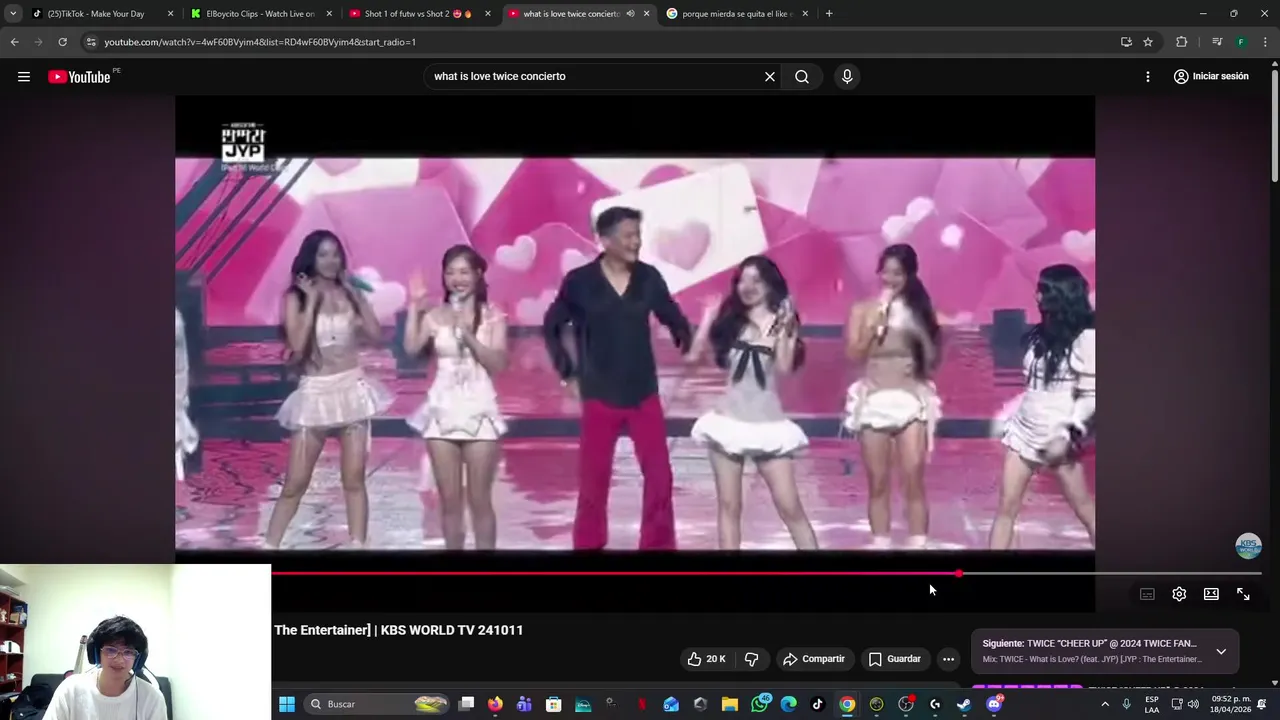Switch to the ElBoycito Clips tab
This screenshot has height=720, width=1280.
260,14
